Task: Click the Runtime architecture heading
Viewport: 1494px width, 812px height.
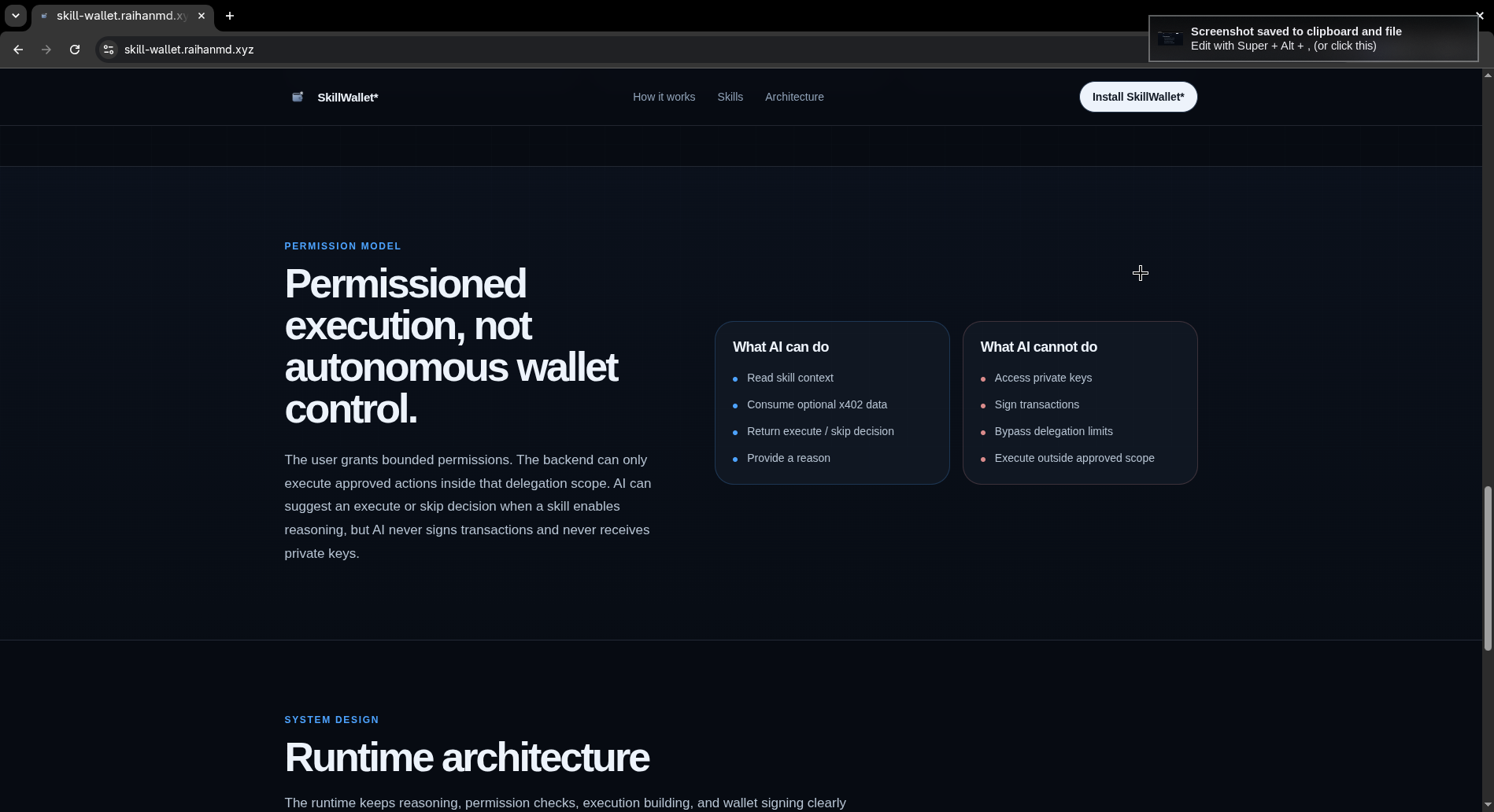Action: 467,758
